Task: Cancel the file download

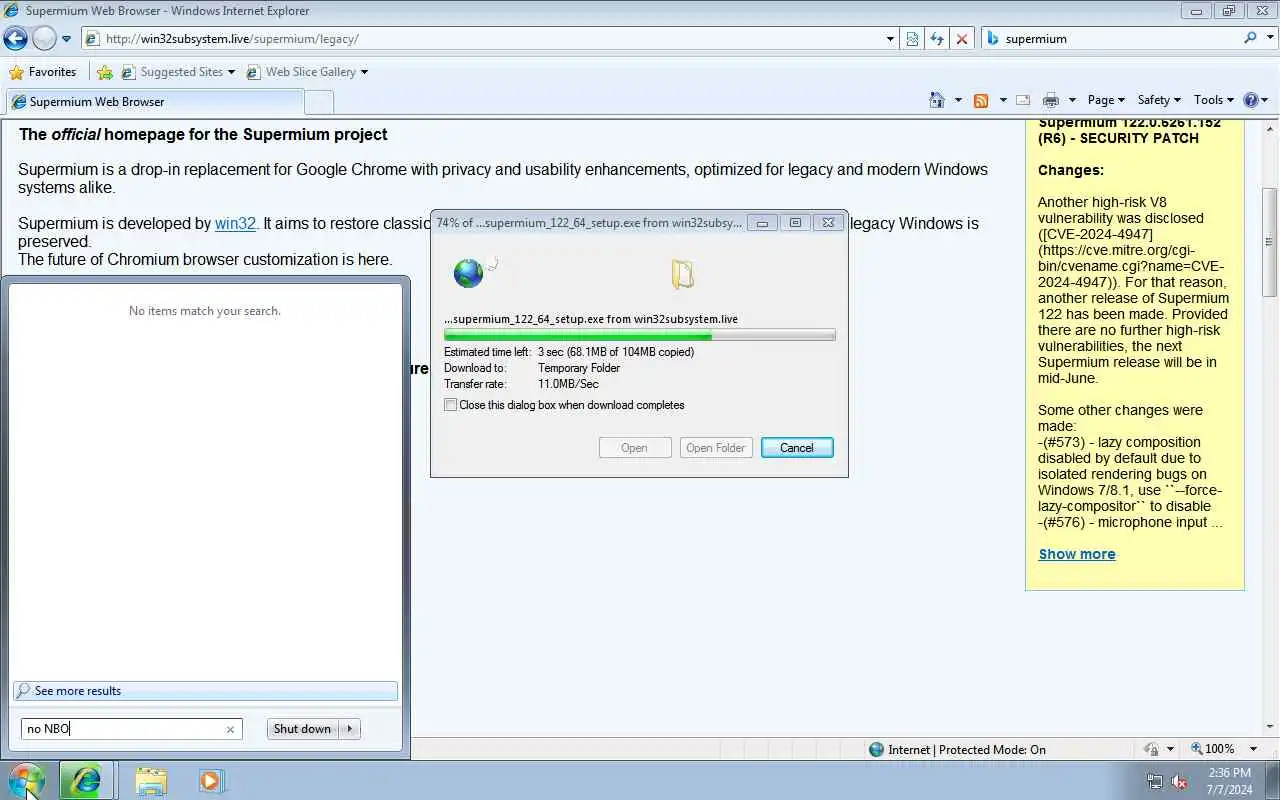Action: (797, 448)
